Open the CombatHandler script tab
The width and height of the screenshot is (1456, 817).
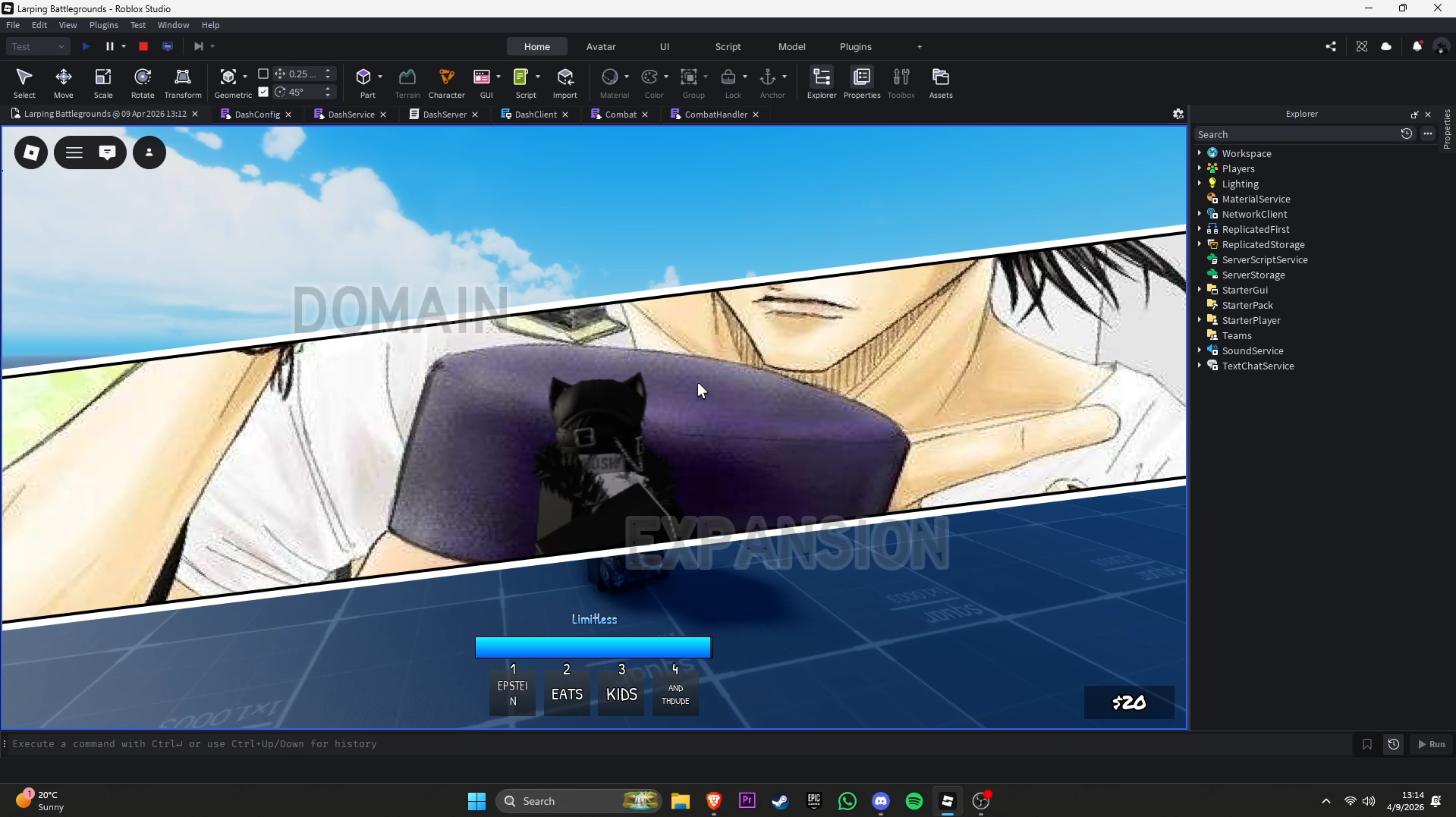(715, 115)
